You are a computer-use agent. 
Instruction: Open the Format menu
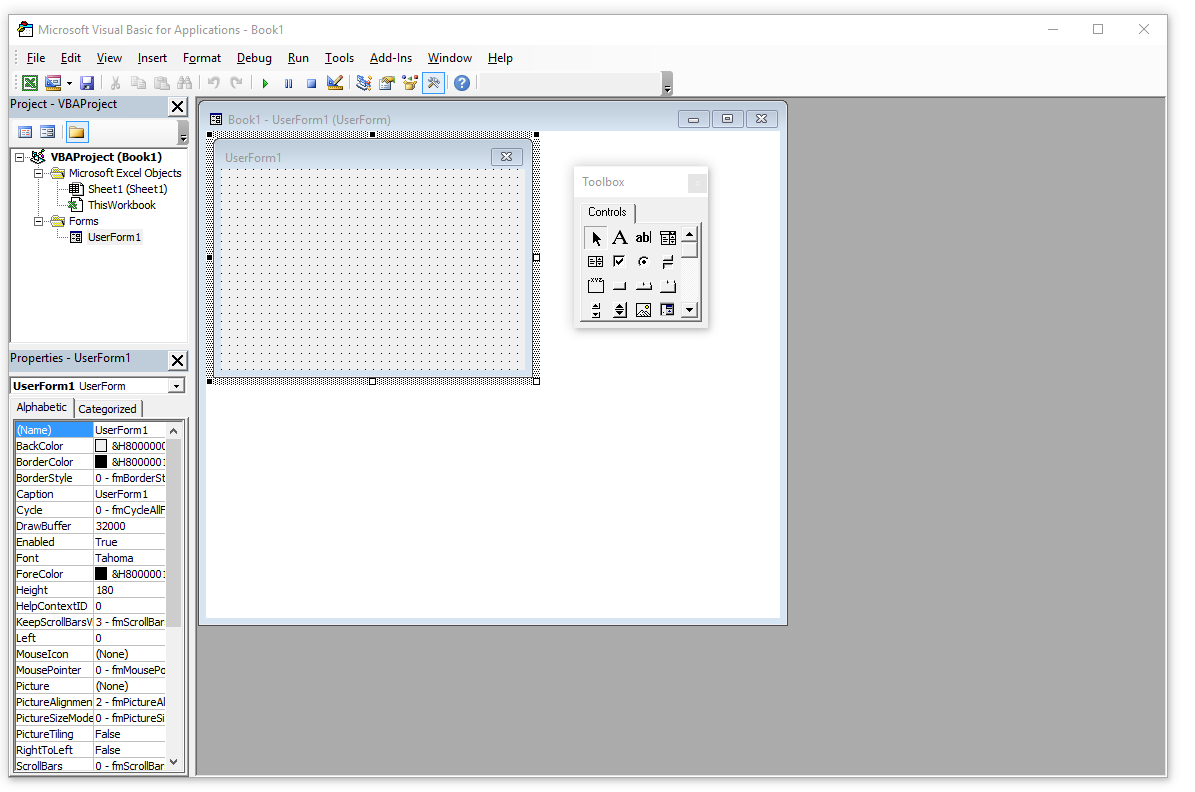202,58
